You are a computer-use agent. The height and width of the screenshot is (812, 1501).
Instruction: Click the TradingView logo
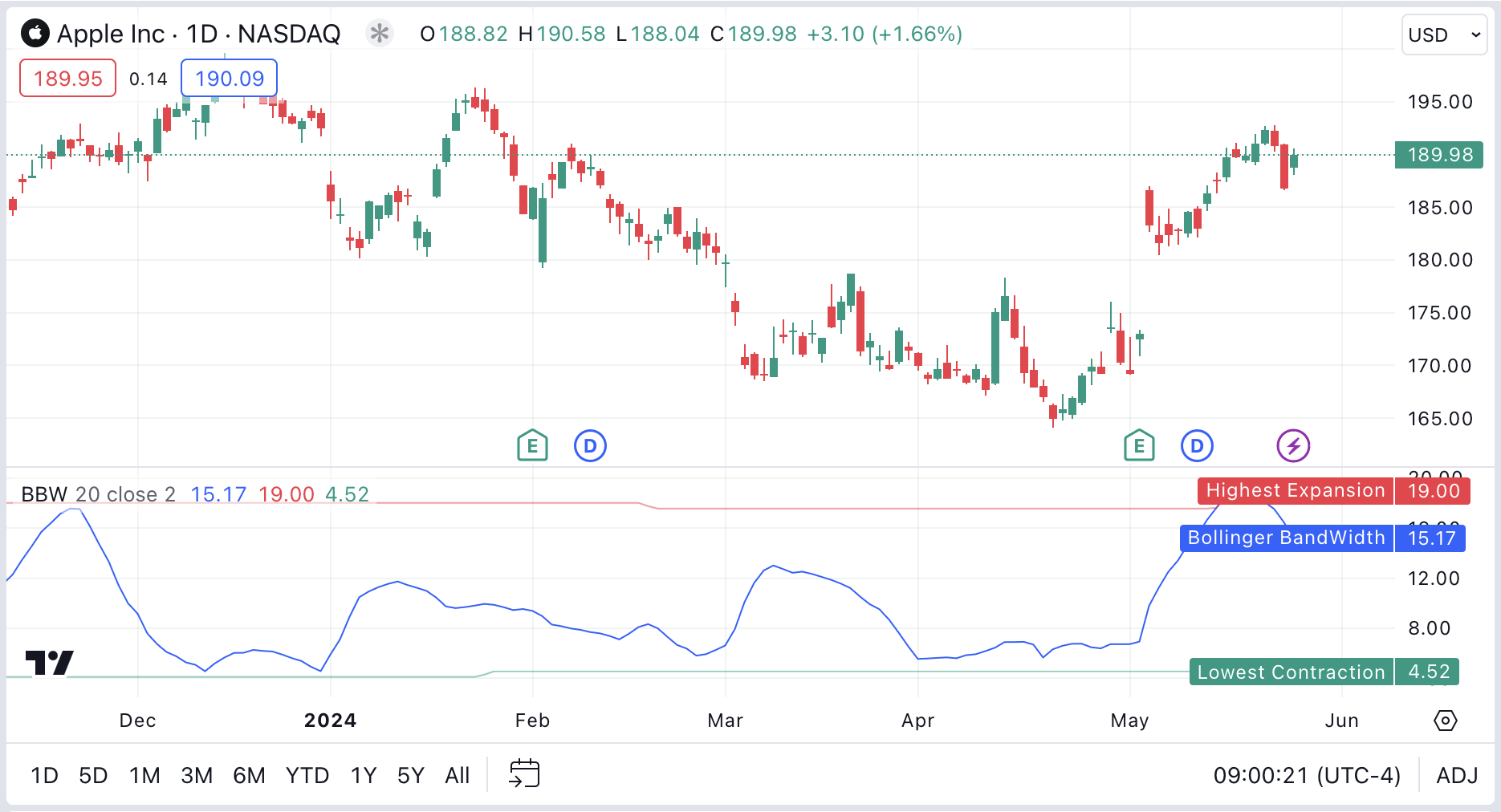[49, 663]
